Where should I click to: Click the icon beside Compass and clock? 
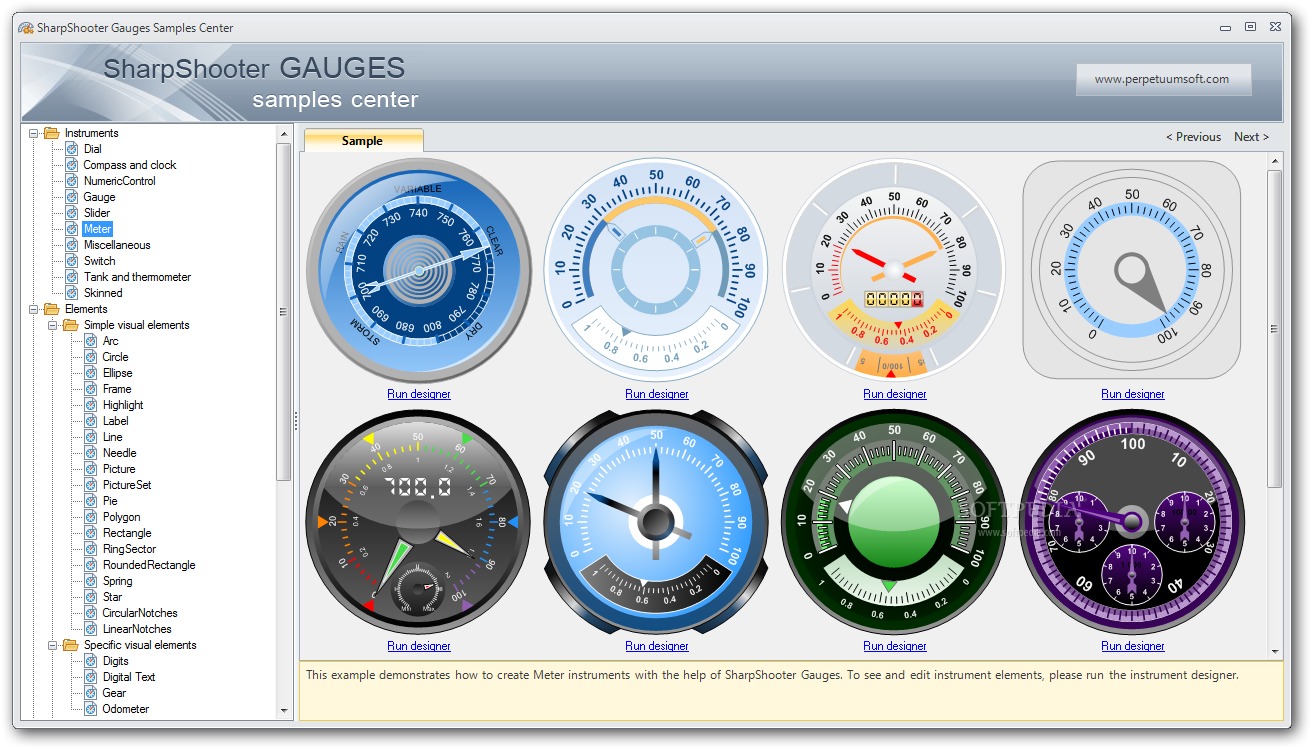point(72,165)
